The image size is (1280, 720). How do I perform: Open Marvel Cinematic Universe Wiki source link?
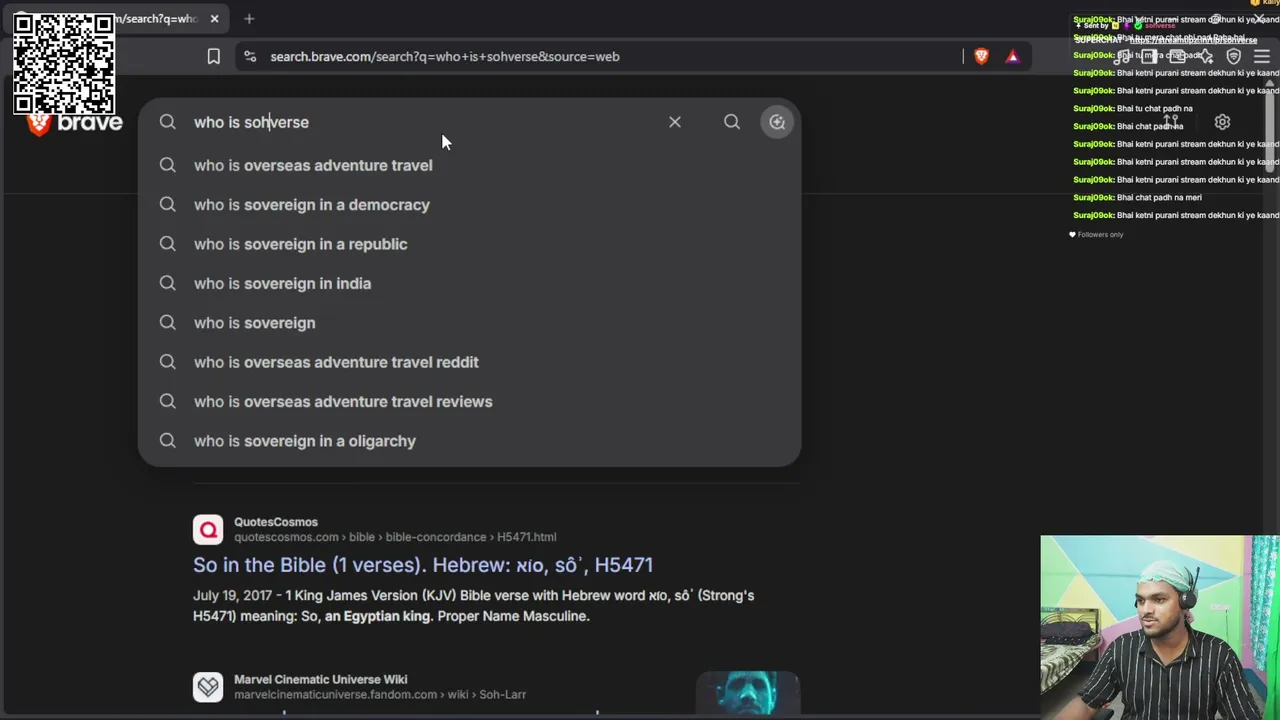click(x=320, y=679)
